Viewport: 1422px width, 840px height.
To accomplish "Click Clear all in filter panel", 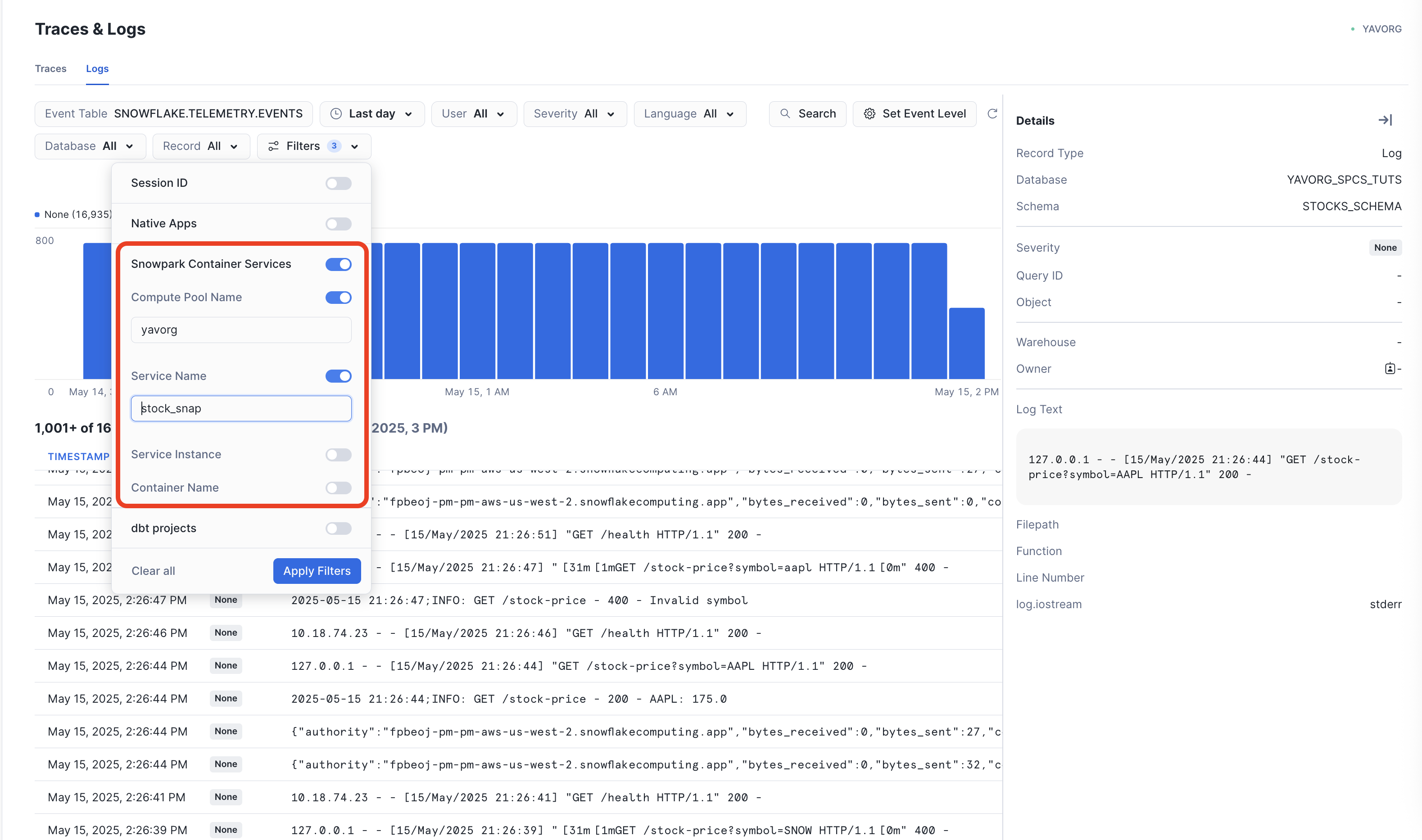I will 154,571.
